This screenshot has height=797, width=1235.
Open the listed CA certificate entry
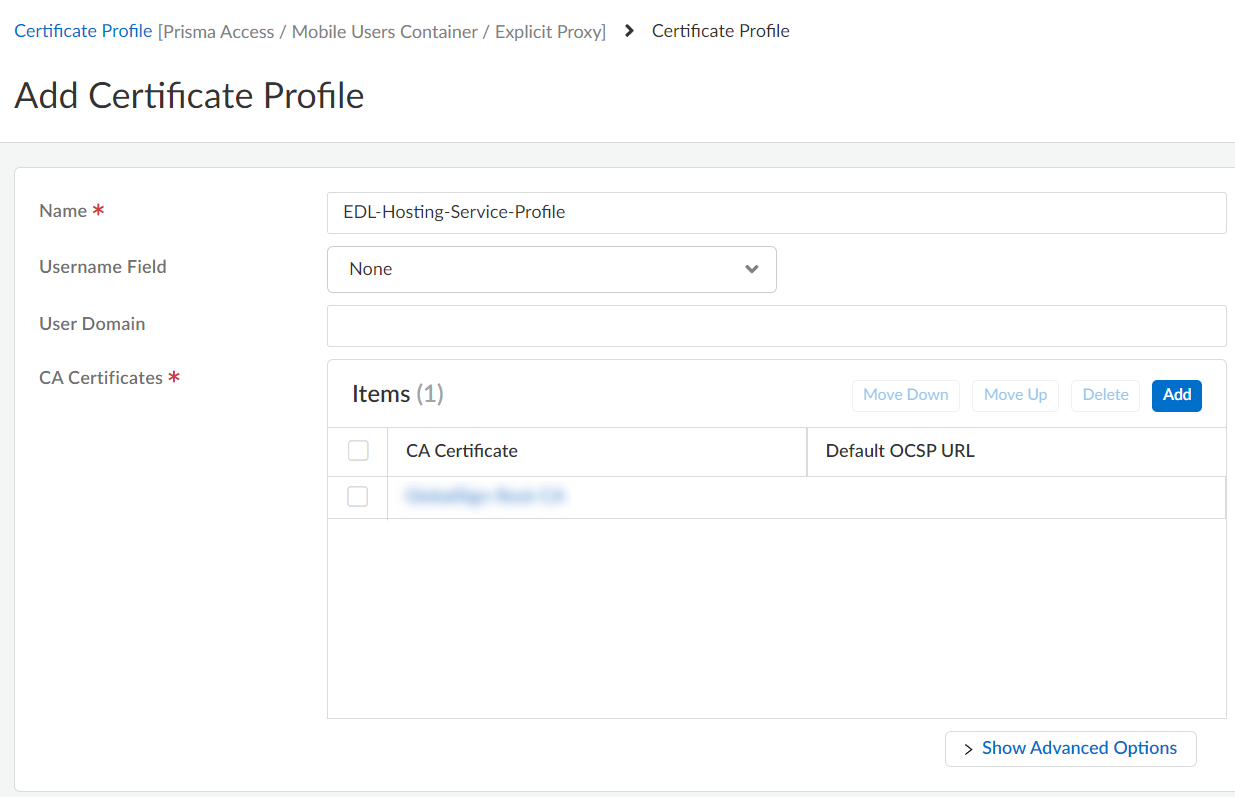pos(485,496)
